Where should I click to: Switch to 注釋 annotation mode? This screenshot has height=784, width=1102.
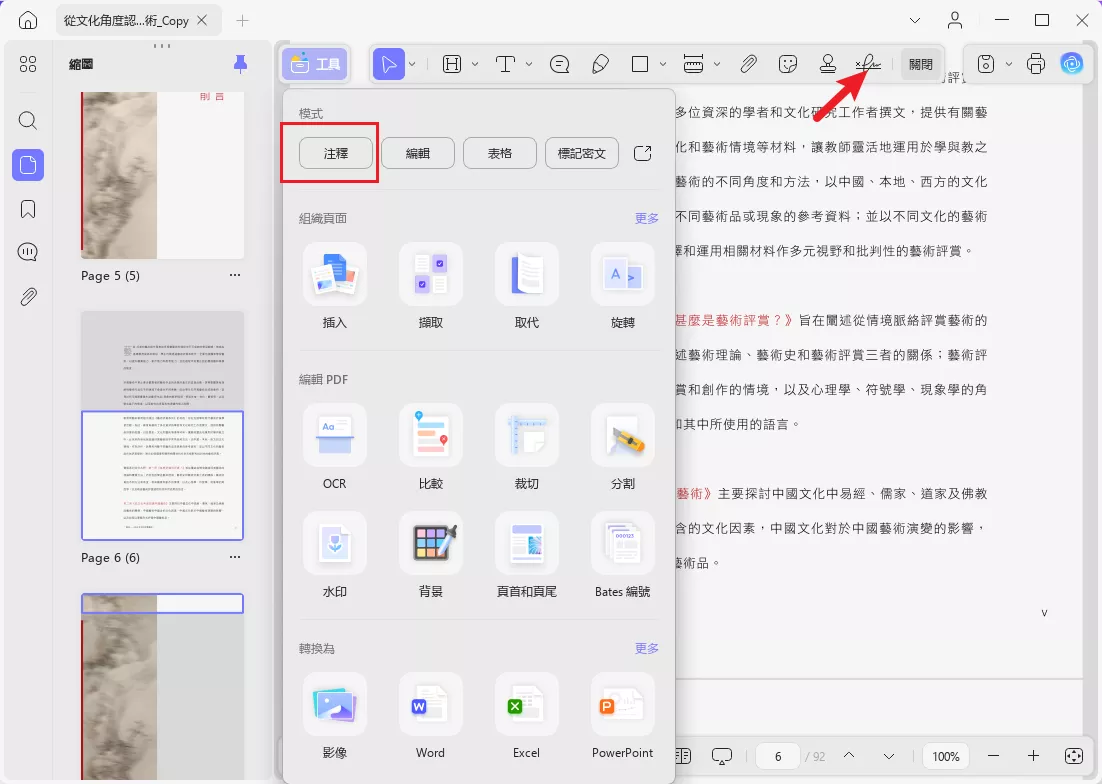tap(336, 153)
